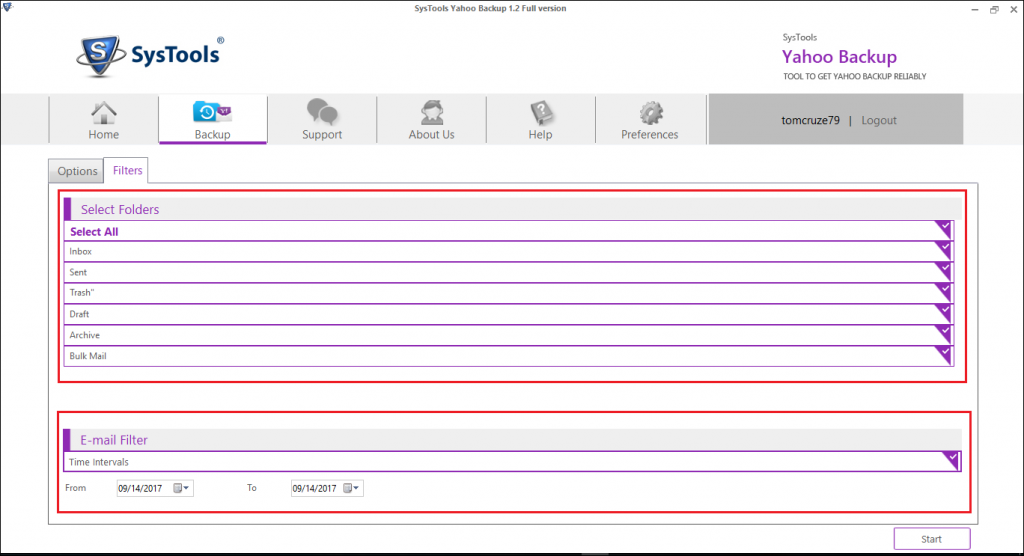This screenshot has height=556, width=1024.
Task: Select the Sent folder row text
Action: 78,272
